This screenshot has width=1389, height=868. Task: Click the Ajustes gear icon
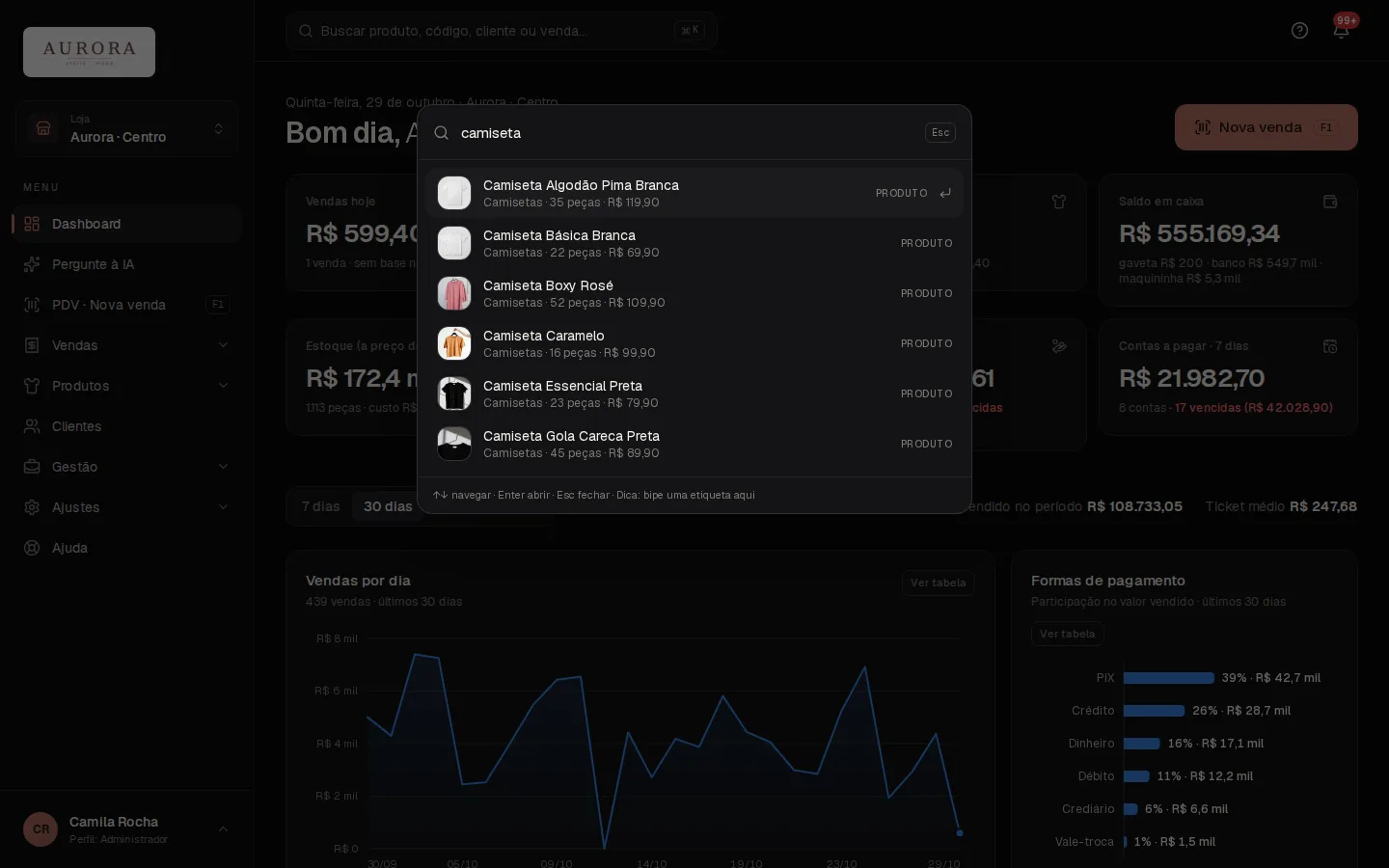[x=32, y=507]
